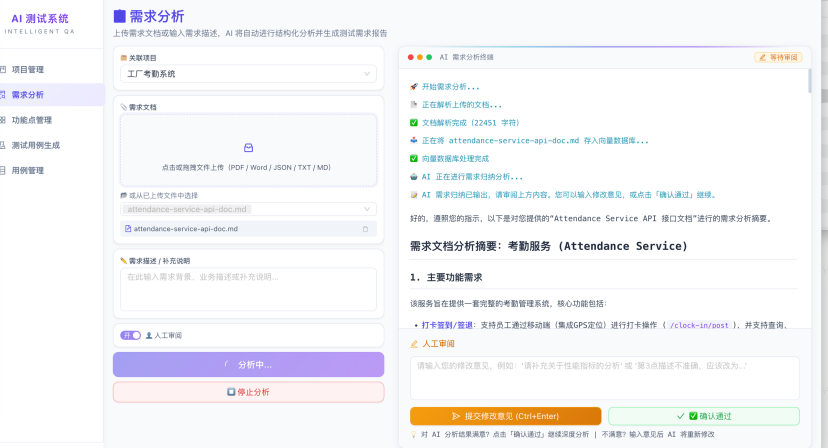The image size is (828, 448).
Task: Click the yellow terminal dot
Action: pyautogui.click(x=420, y=57)
